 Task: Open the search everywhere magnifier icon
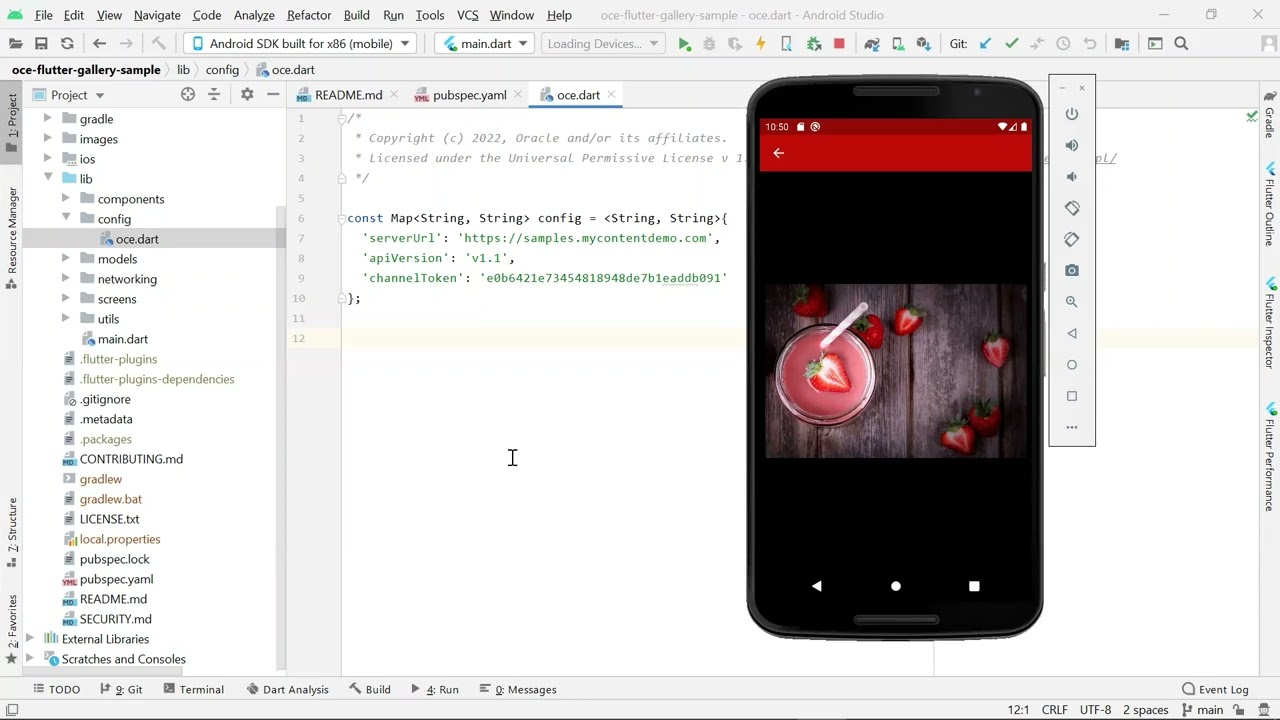1181,44
